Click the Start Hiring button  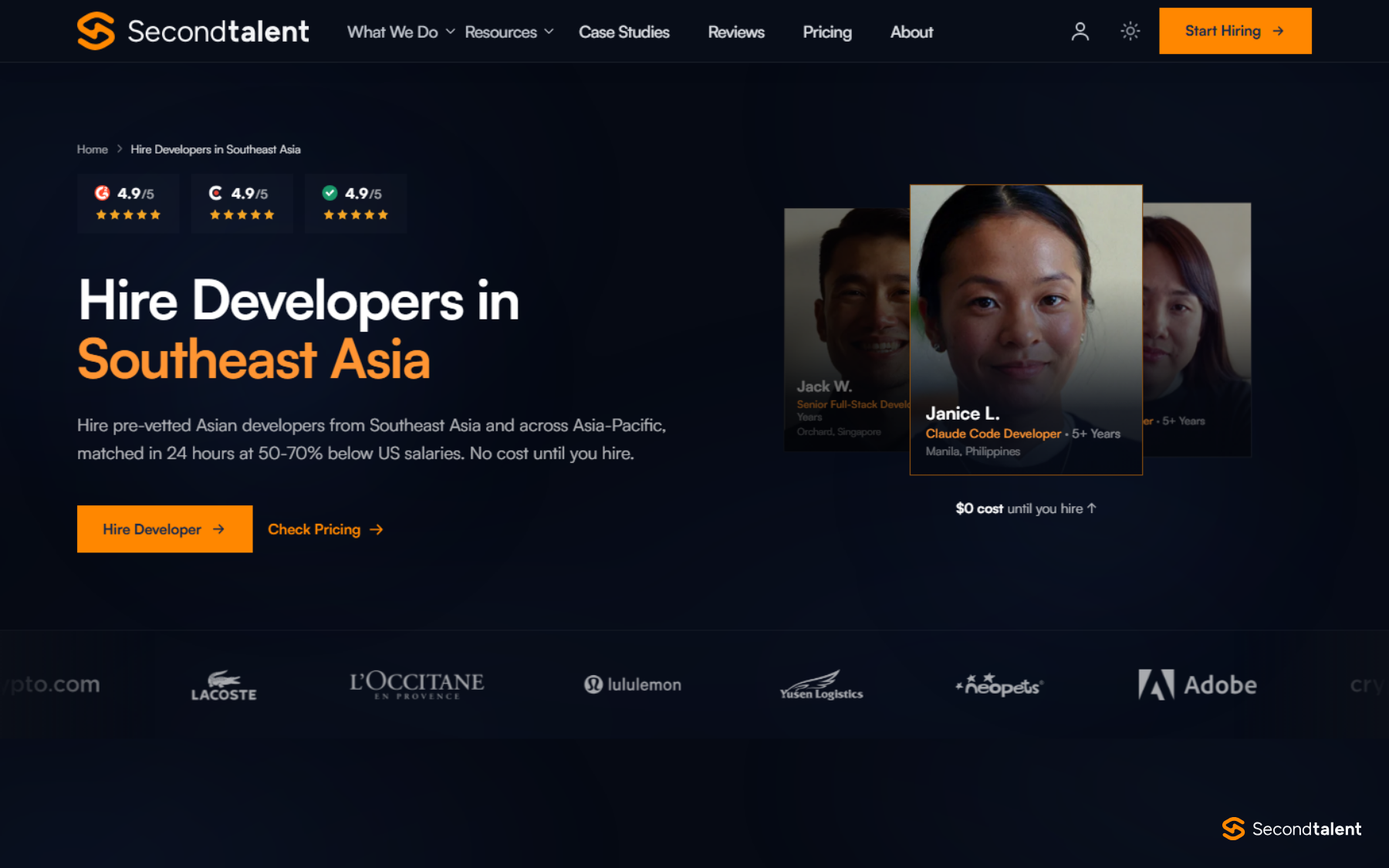pyautogui.click(x=1235, y=31)
